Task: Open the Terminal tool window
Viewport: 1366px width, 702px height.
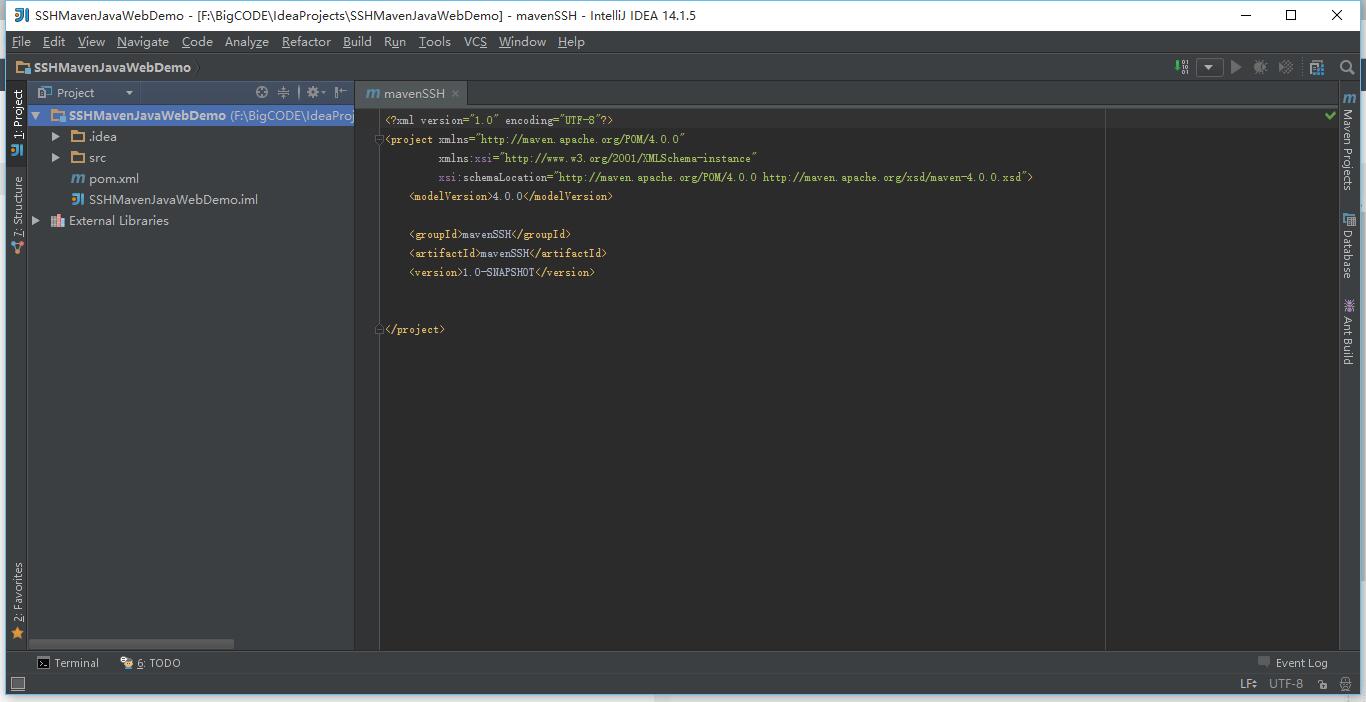Action: click(68, 662)
